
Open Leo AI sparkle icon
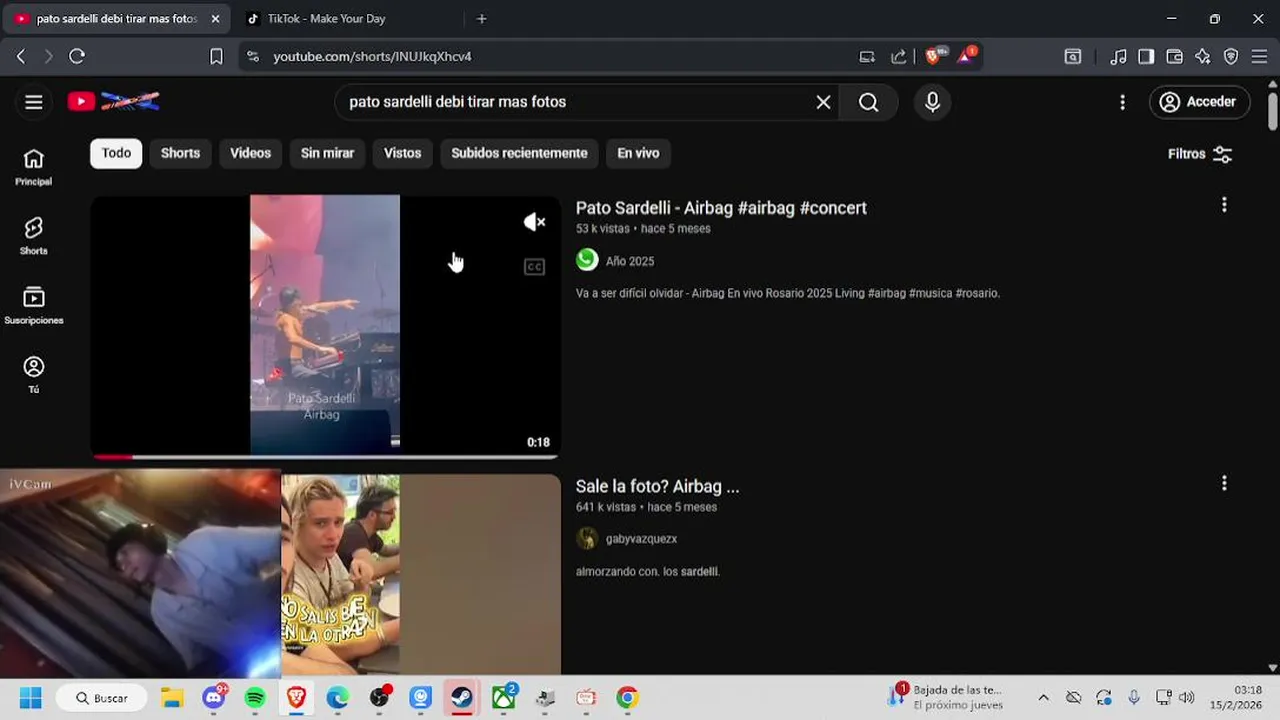[x=1203, y=57]
